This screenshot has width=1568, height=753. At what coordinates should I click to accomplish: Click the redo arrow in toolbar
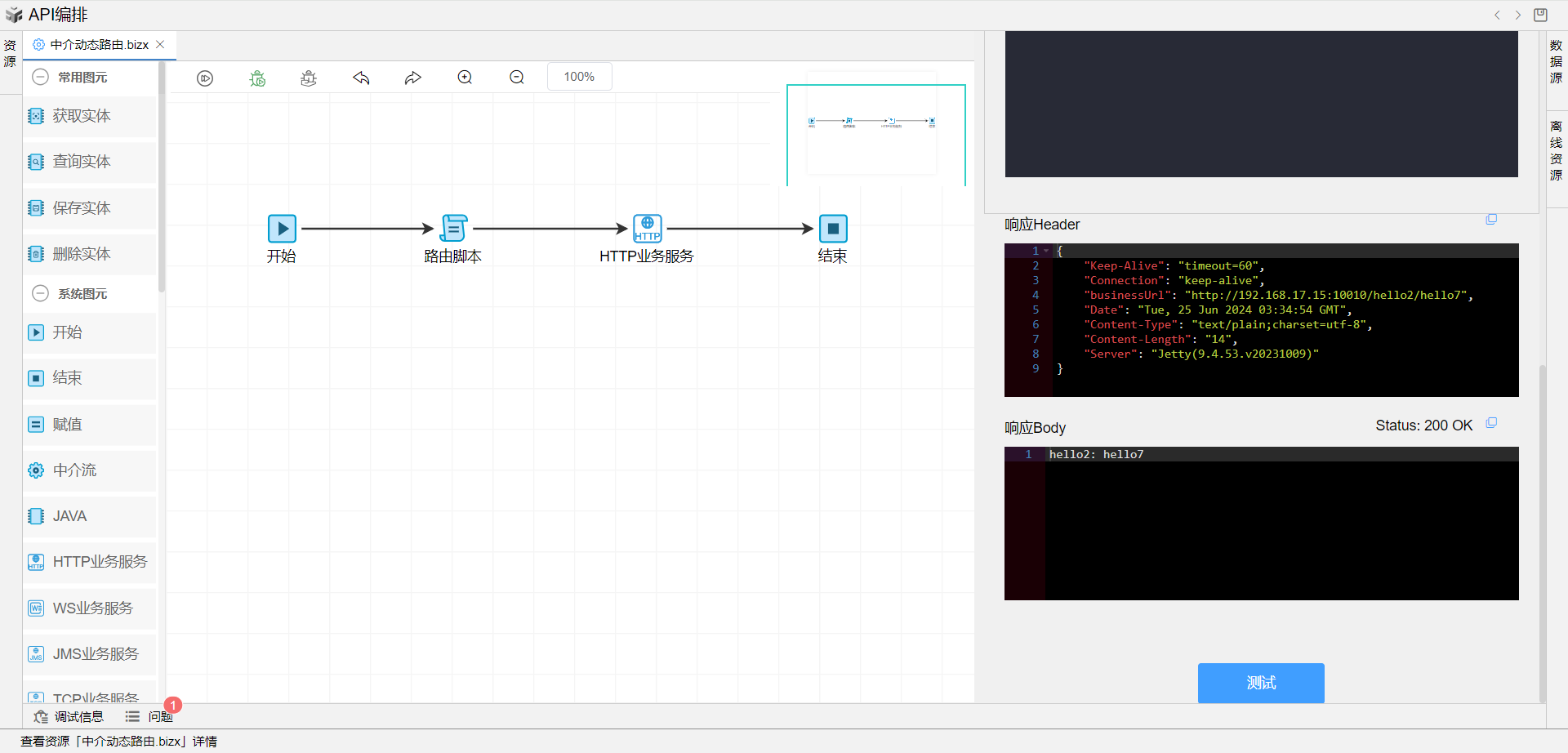pos(412,78)
